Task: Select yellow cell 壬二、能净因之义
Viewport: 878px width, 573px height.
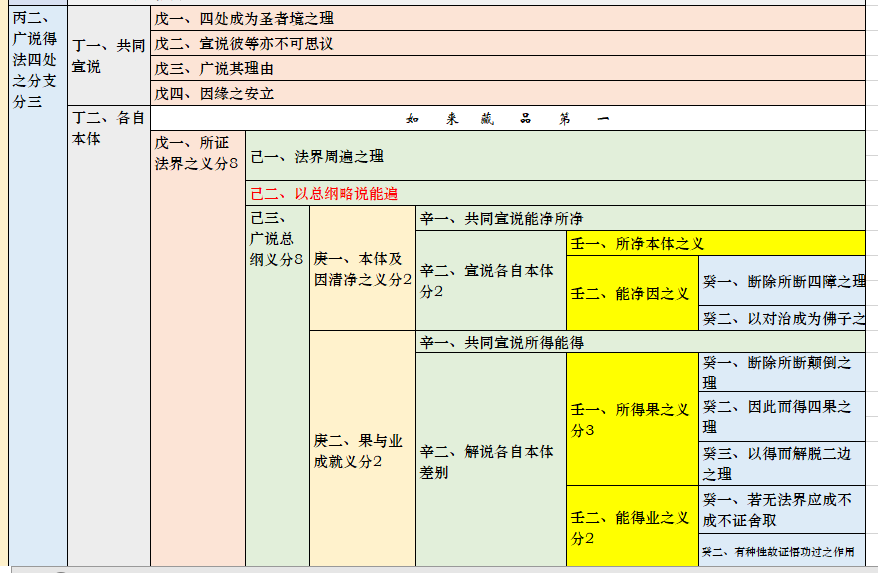Action: (x=632, y=293)
